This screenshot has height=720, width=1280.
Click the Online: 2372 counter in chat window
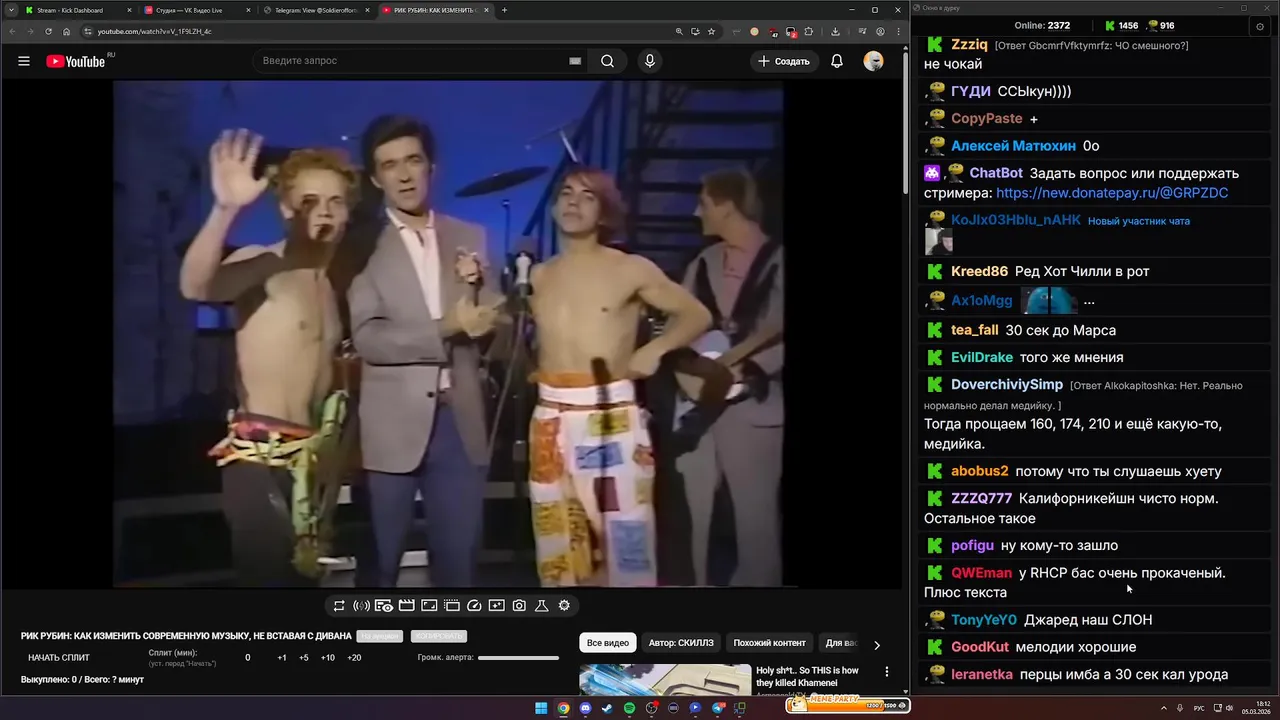[1042, 26]
